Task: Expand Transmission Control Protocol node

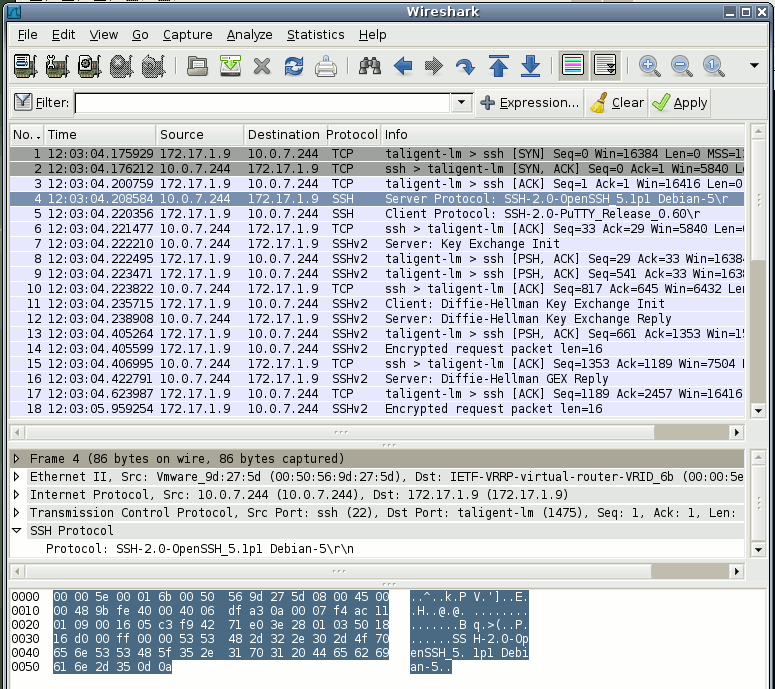Action: tap(16, 513)
